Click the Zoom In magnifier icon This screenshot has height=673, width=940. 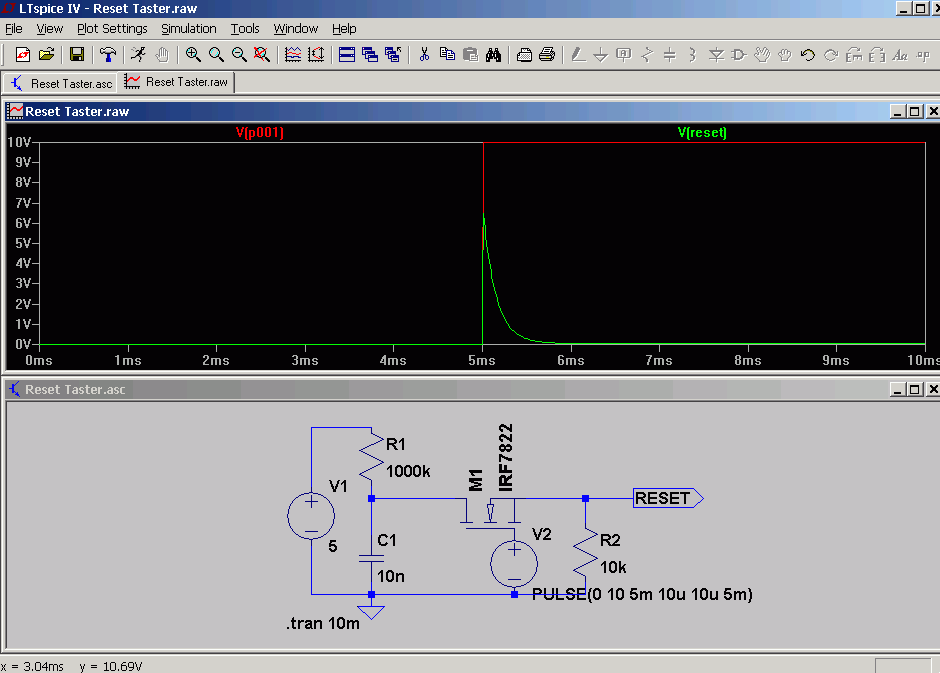point(193,55)
